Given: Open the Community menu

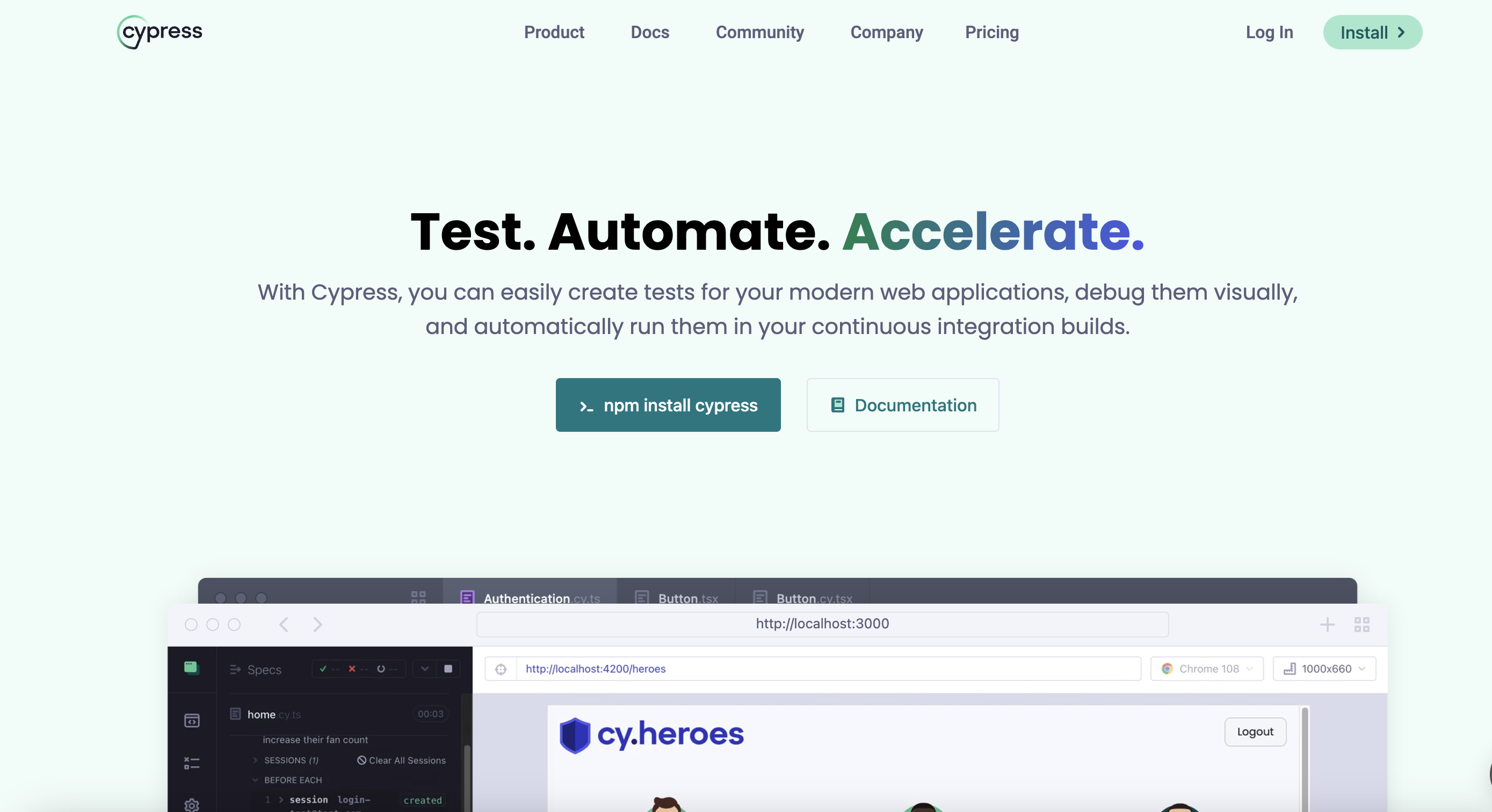Looking at the screenshot, I should (x=759, y=32).
